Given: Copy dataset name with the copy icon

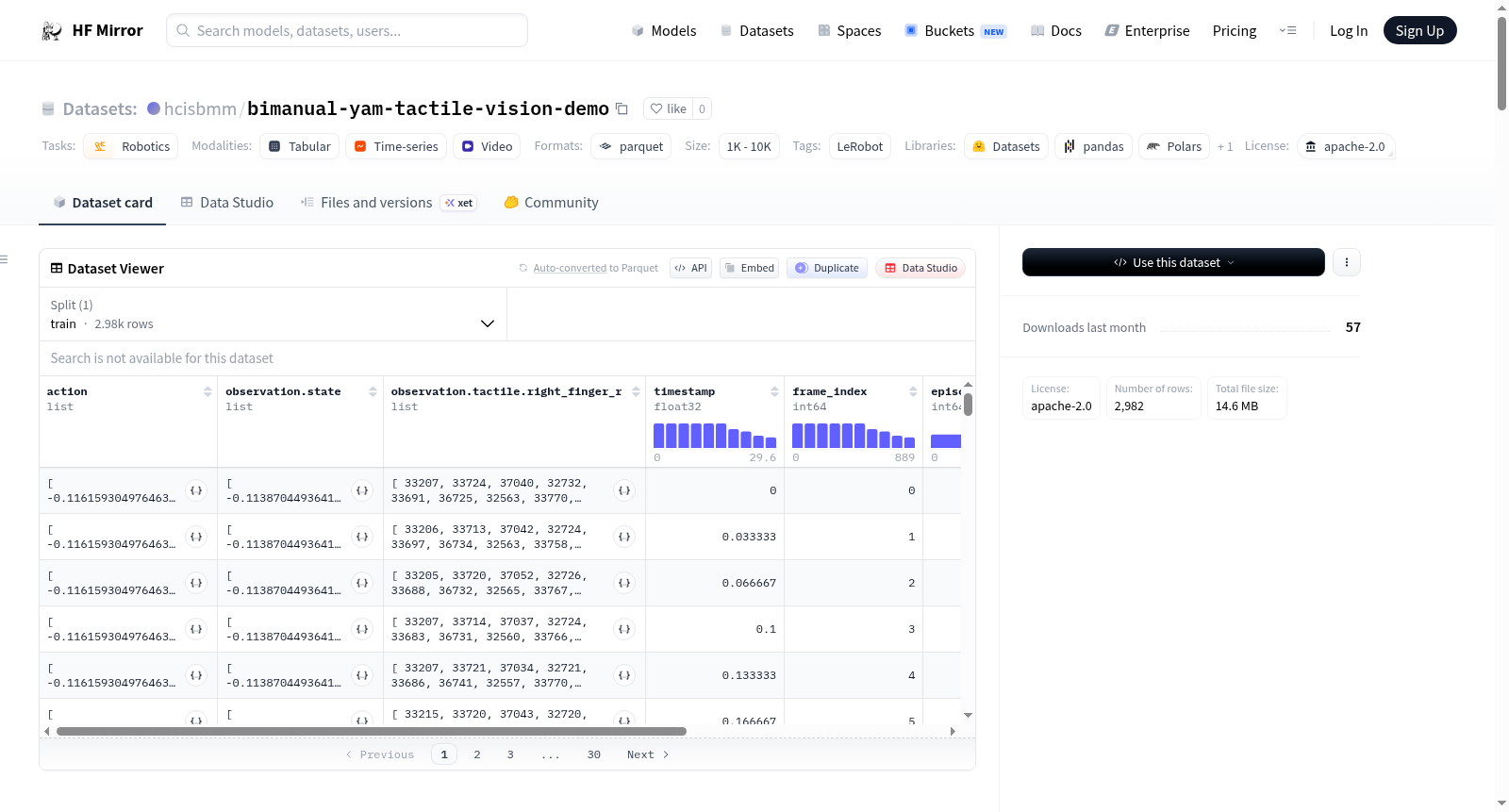Looking at the screenshot, I should click(622, 108).
